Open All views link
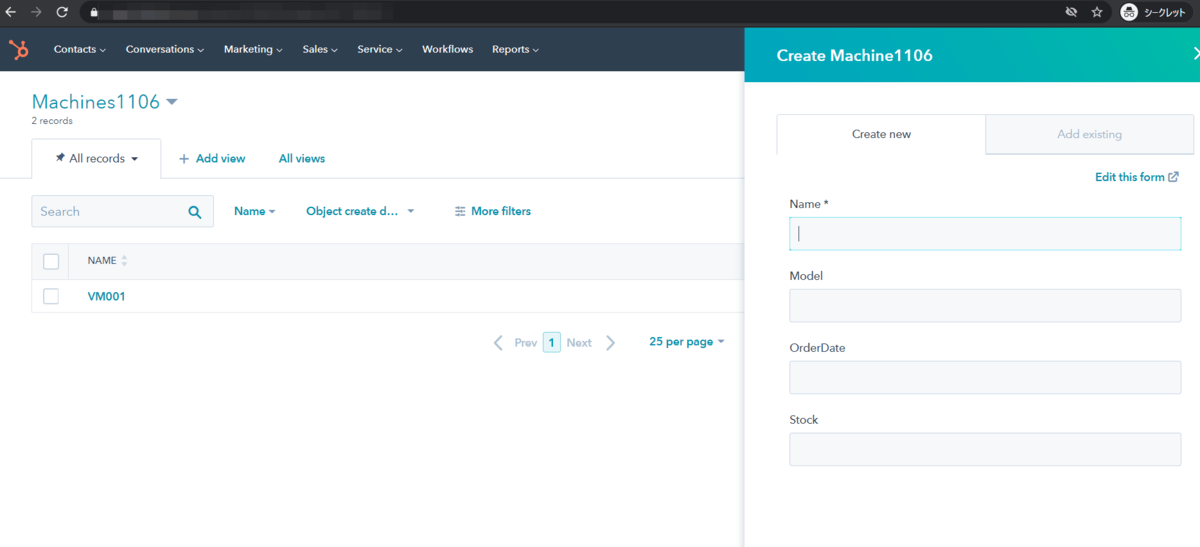 tap(302, 158)
